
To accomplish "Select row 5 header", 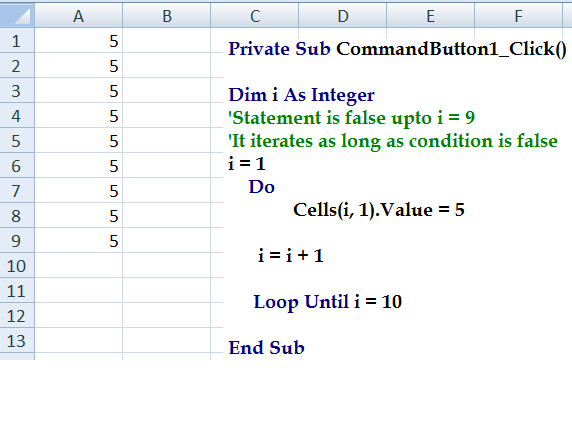I will point(17,140).
